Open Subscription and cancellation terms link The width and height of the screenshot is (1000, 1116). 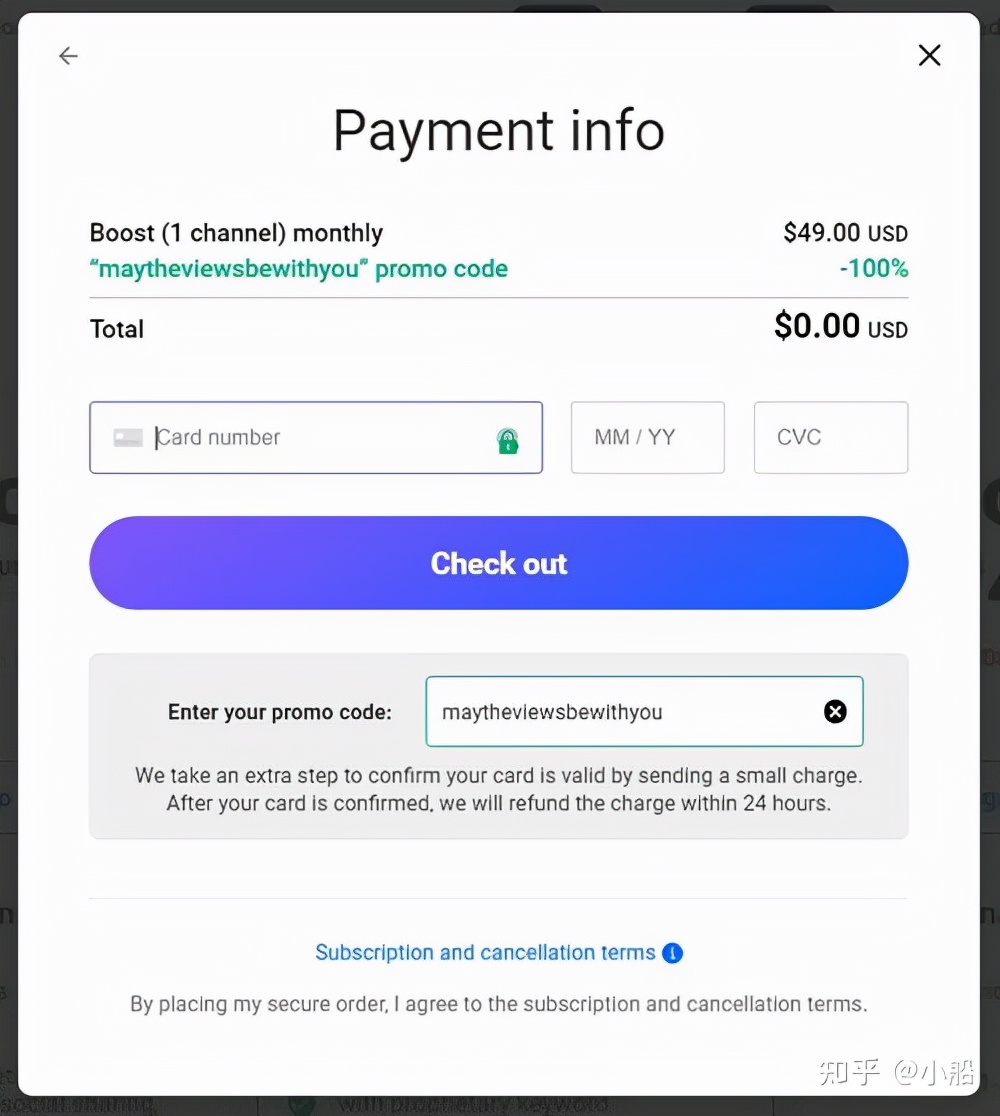[485, 953]
